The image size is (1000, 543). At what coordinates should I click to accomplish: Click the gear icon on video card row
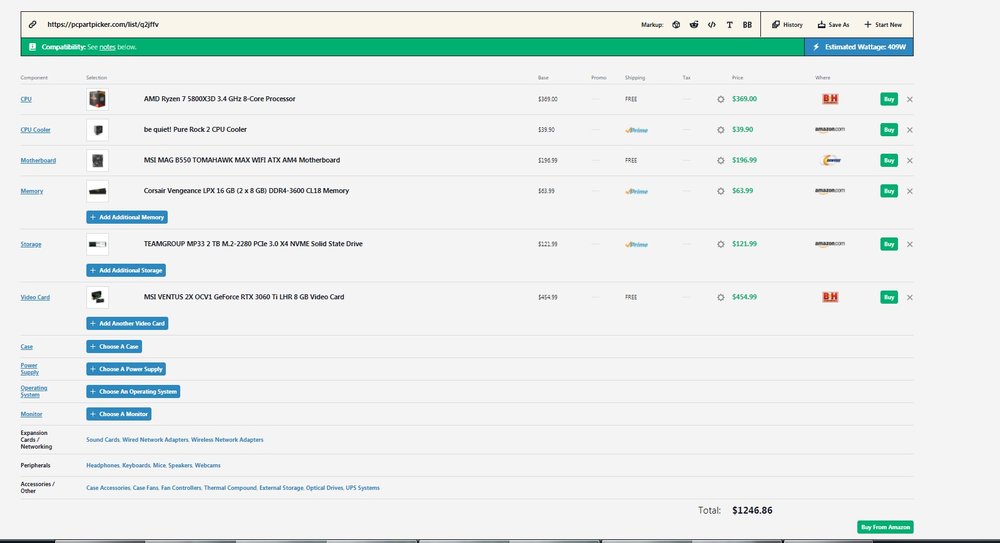click(x=720, y=297)
